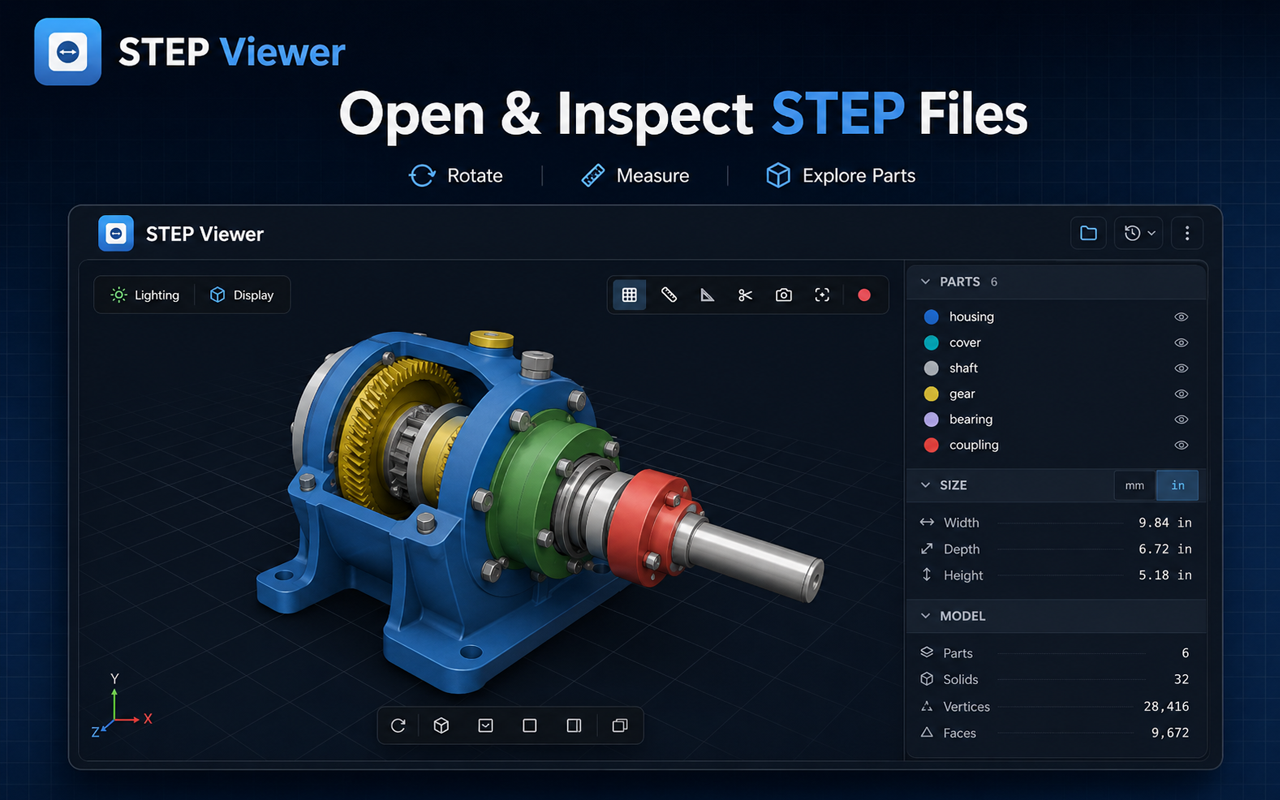Open the three-dot more options menu
Screen dimensions: 1280x800
(1187, 233)
